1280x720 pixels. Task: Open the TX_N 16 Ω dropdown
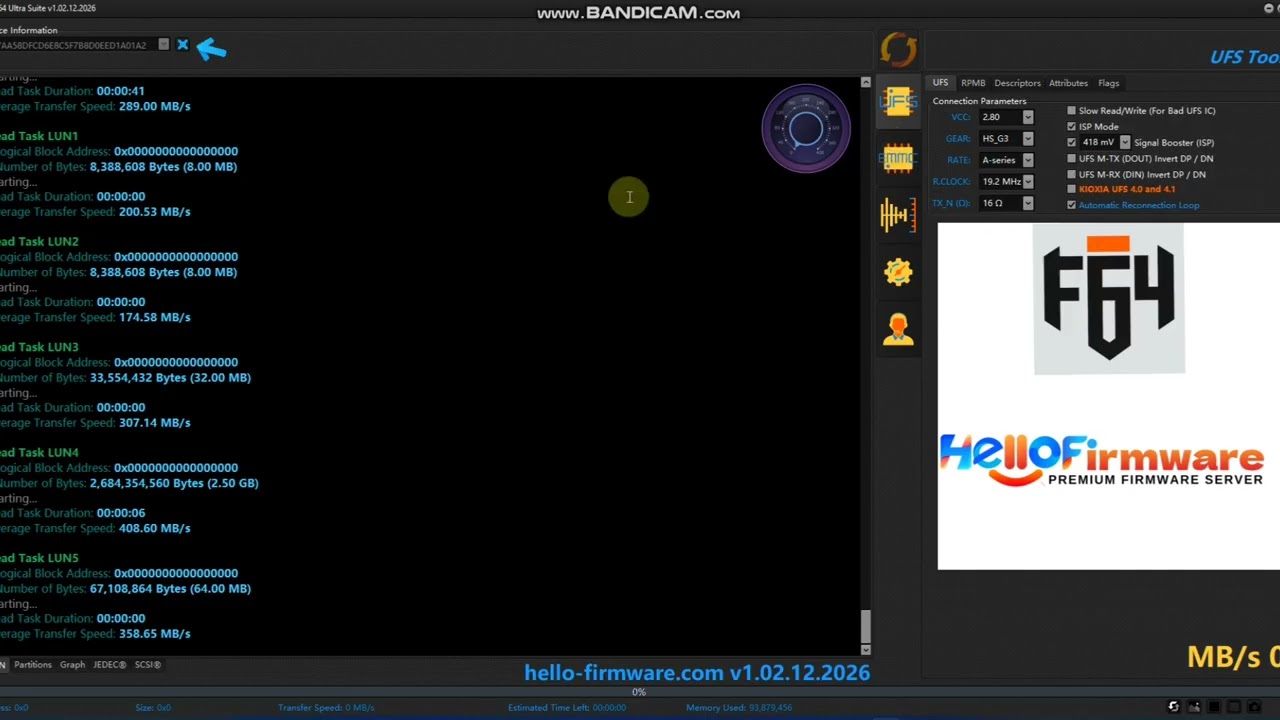tap(1027, 203)
